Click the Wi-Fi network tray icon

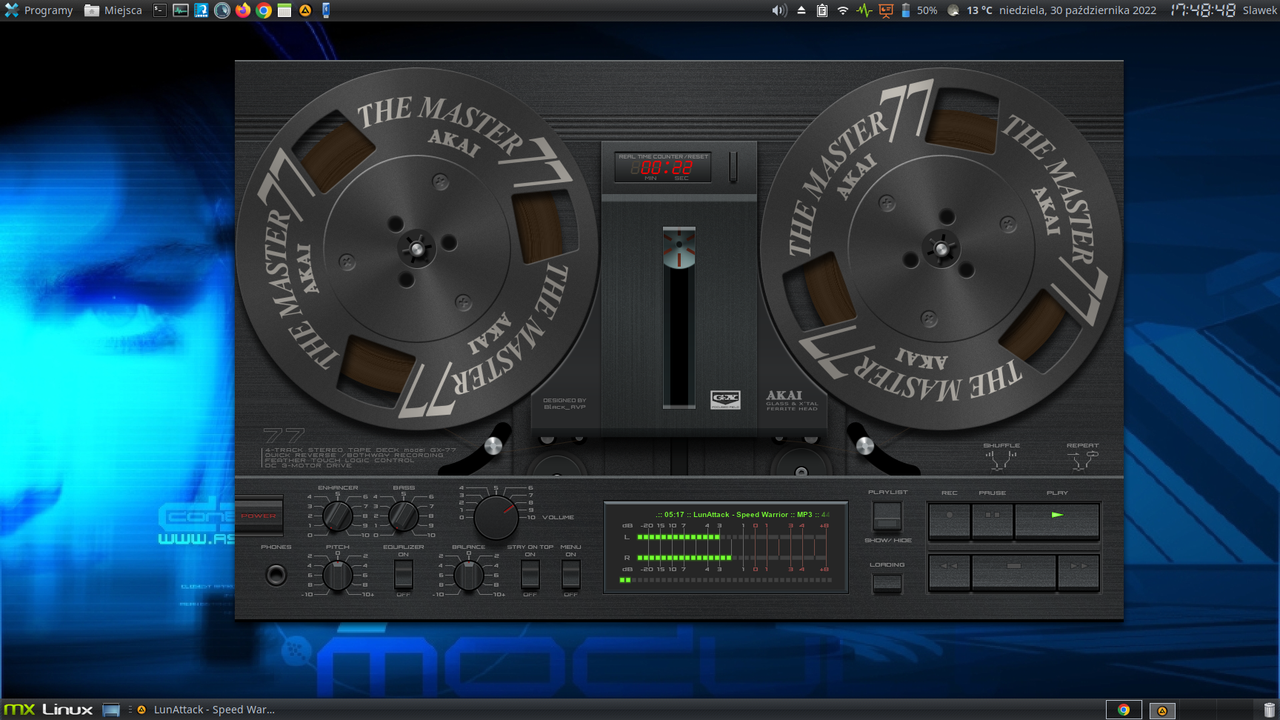(843, 10)
